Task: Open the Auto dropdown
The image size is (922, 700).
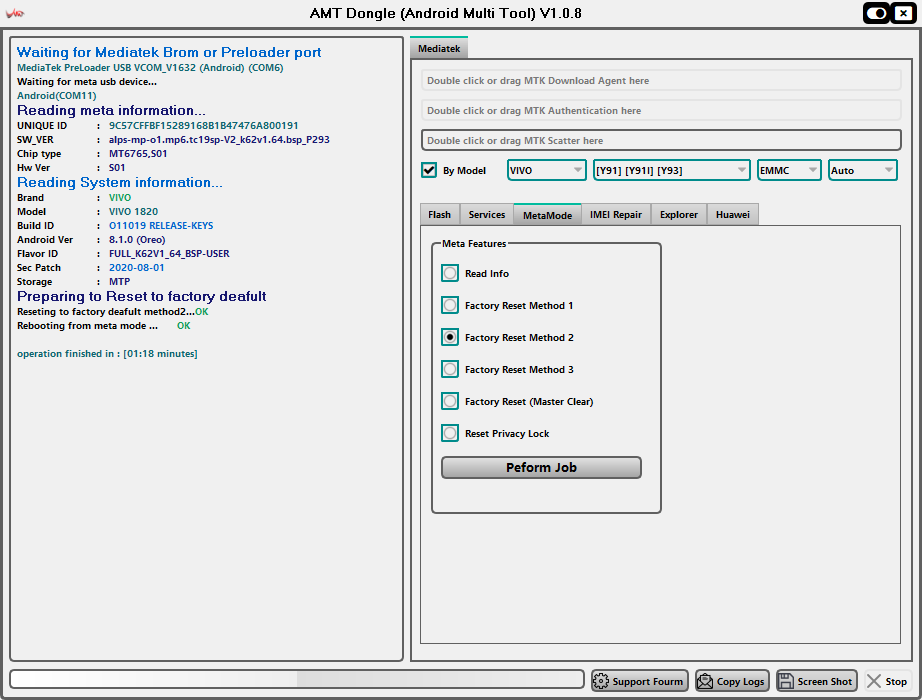Action: (x=863, y=170)
